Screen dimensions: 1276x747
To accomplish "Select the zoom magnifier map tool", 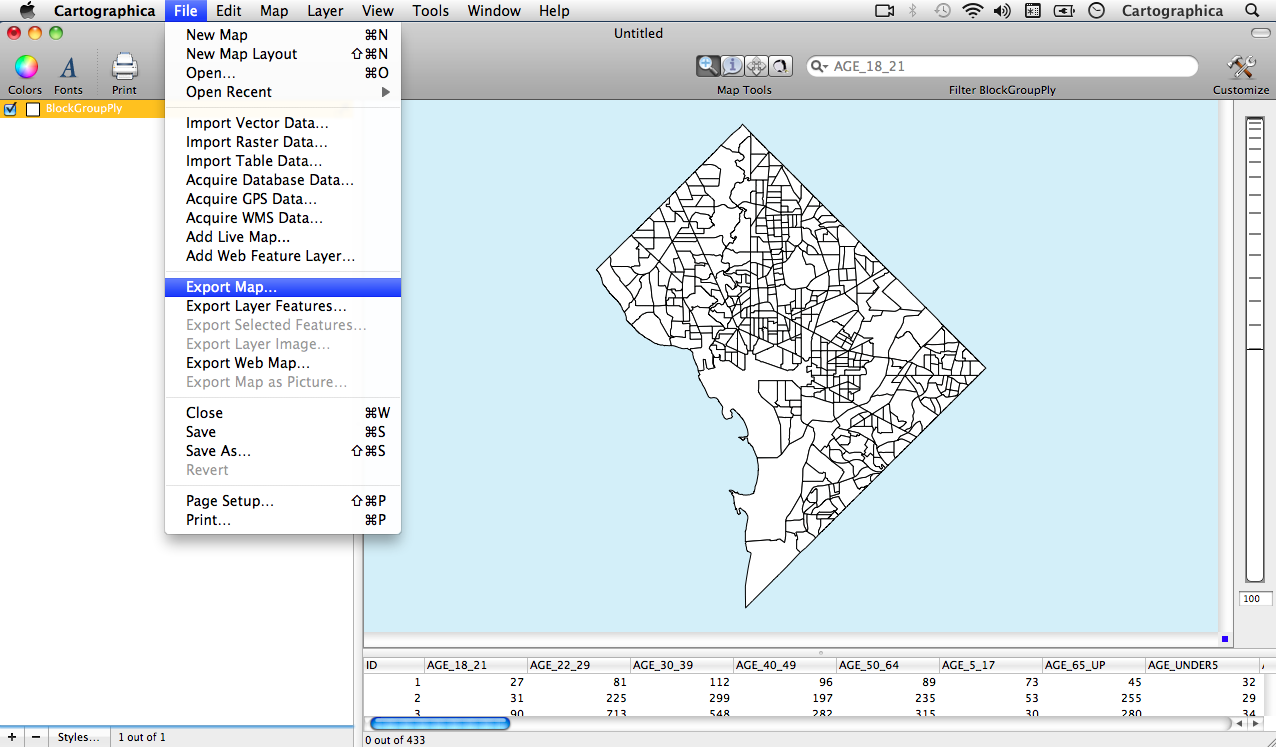I will pos(708,66).
